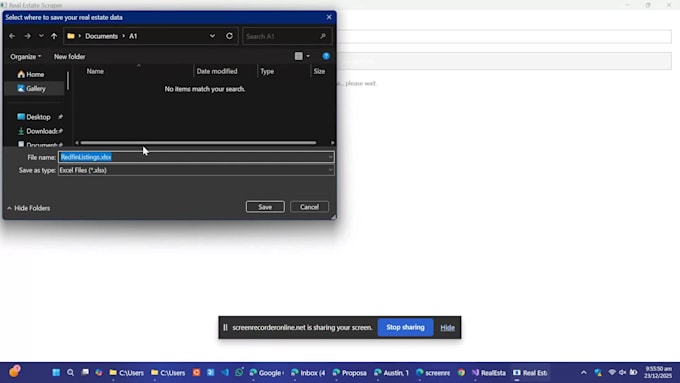Sort by Name column

pos(95,71)
